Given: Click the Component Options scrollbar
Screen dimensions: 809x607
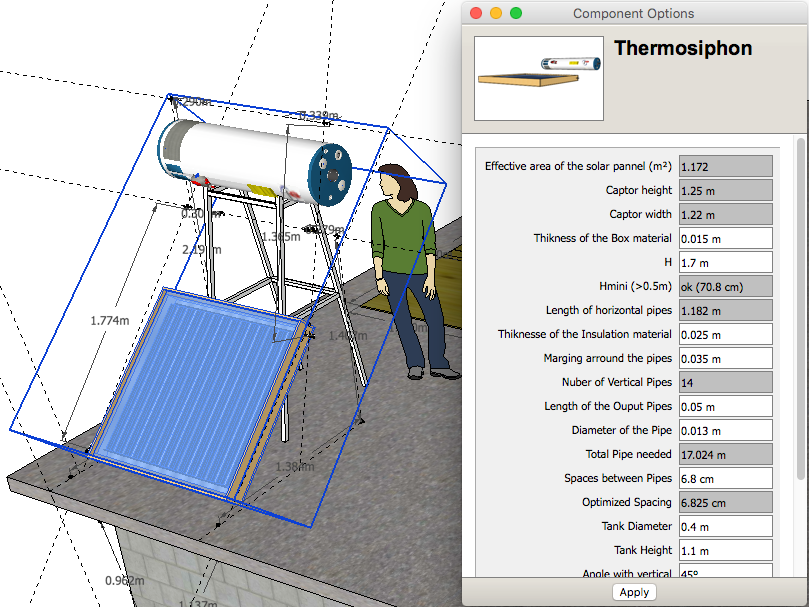Looking at the screenshot, I should [x=801, y=308].
